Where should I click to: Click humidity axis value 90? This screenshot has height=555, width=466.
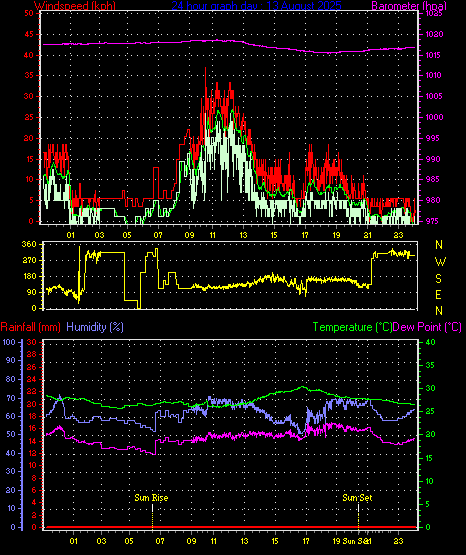[x=11, y=360]
